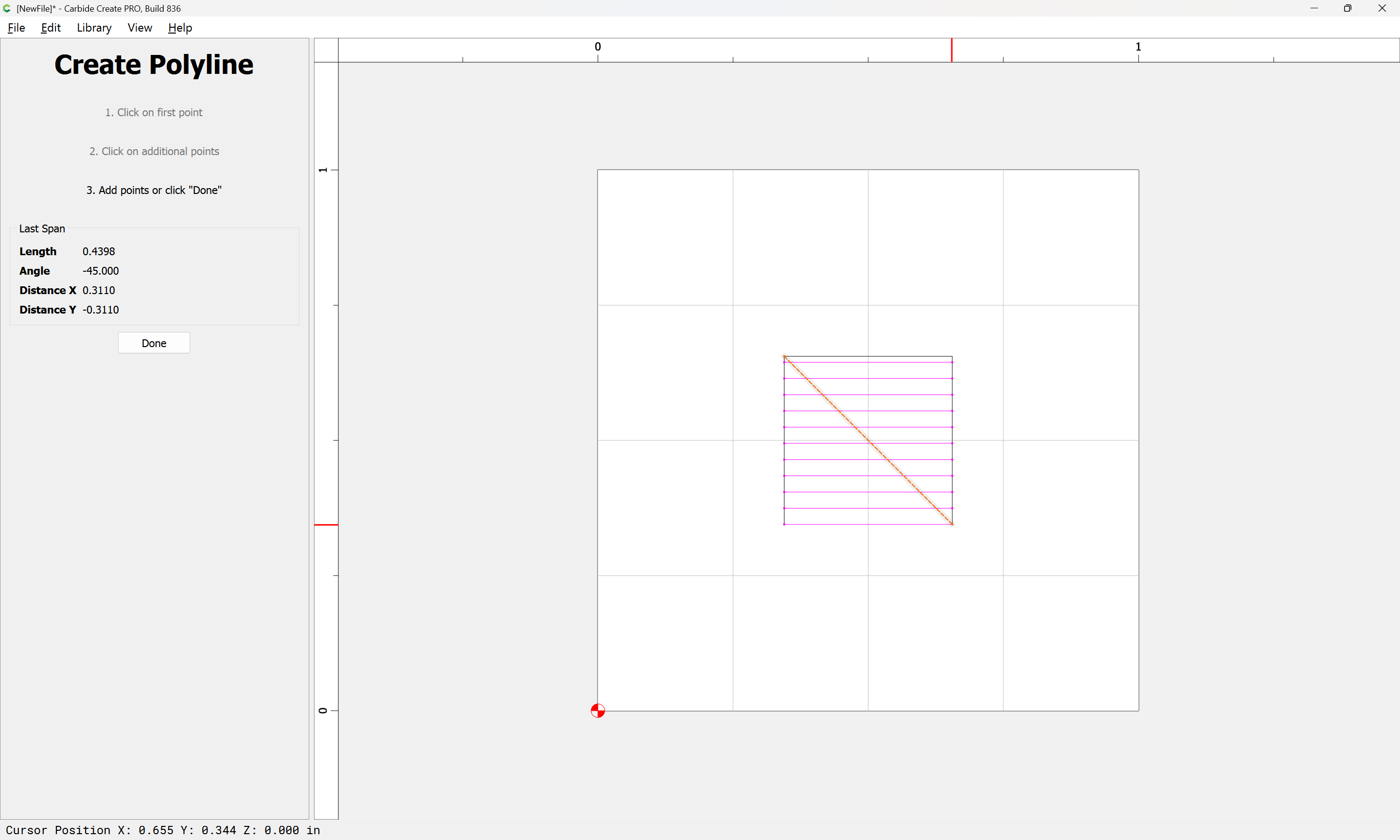Click the red-white origin marker icon
Viewport: 1400px width, 840px height.
pyautogui.click(x=597, y=710)
